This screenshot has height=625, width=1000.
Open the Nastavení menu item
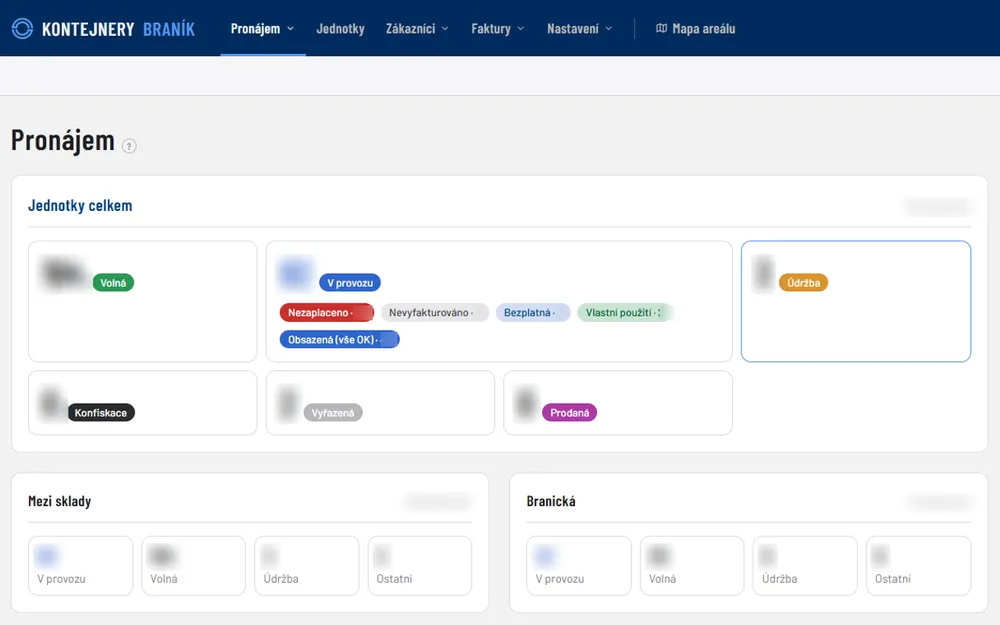point(573,29)
